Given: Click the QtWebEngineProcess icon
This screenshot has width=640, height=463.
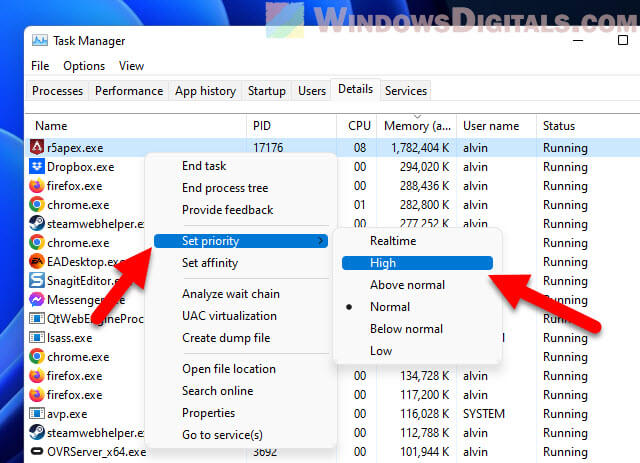Looking at the screenshot, I should coord(37,318).
